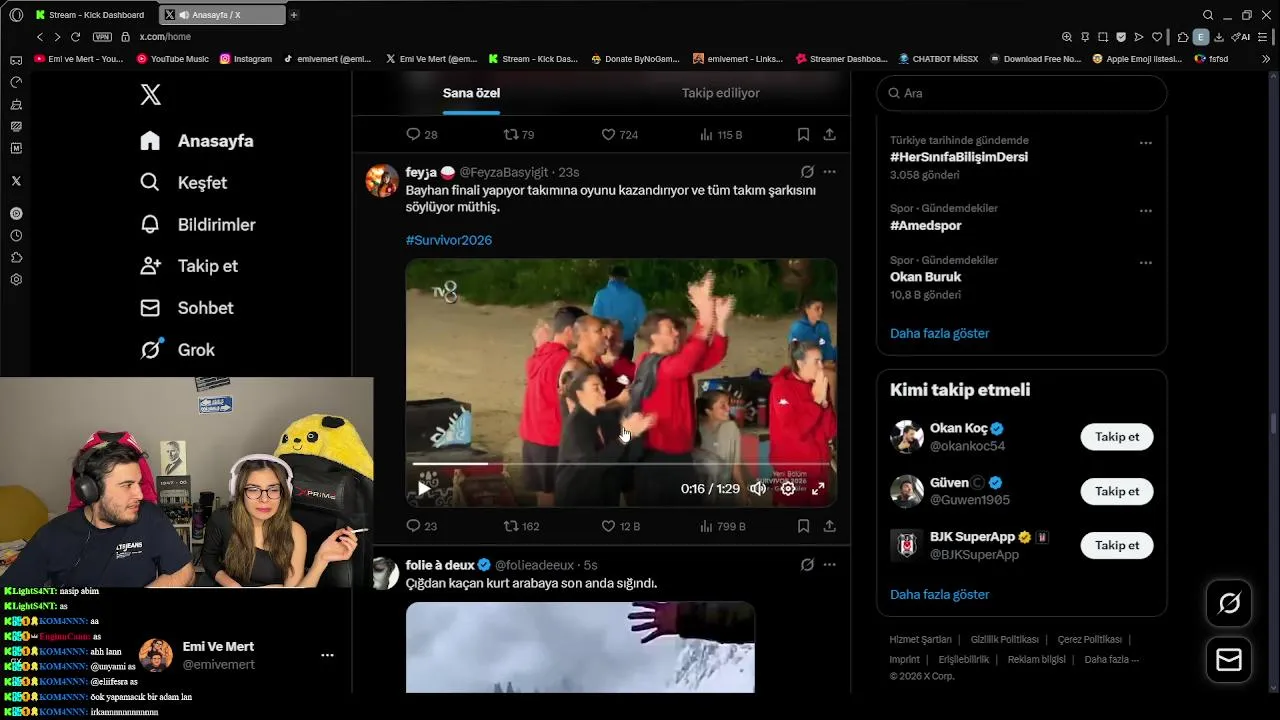Screen dimensions: 1280x720
Task: Reply to FeyzaBasyigit tweet, 23 comments
Action: (421, 526)
